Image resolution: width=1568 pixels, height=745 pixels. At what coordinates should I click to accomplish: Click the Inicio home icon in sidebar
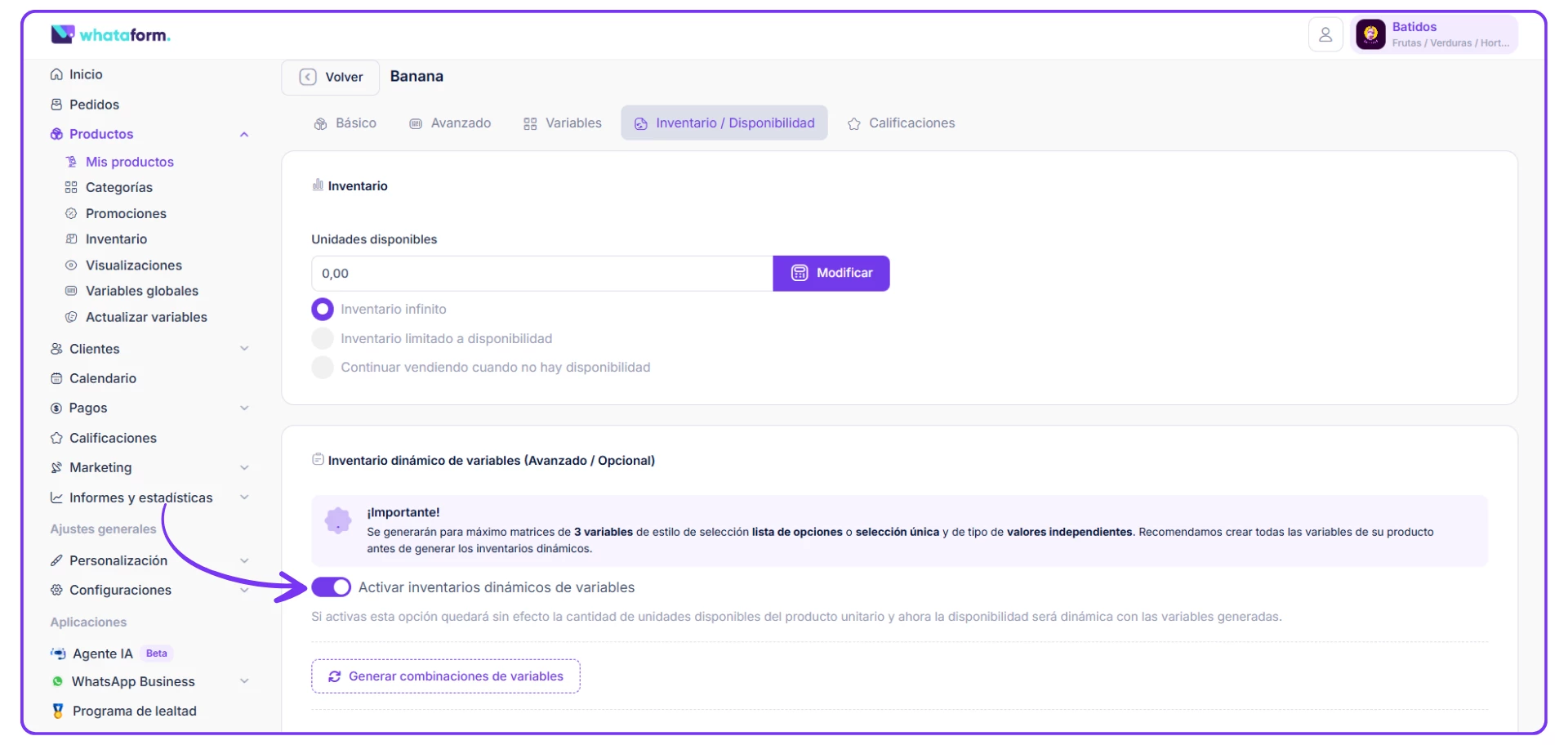tap(56, 74)
